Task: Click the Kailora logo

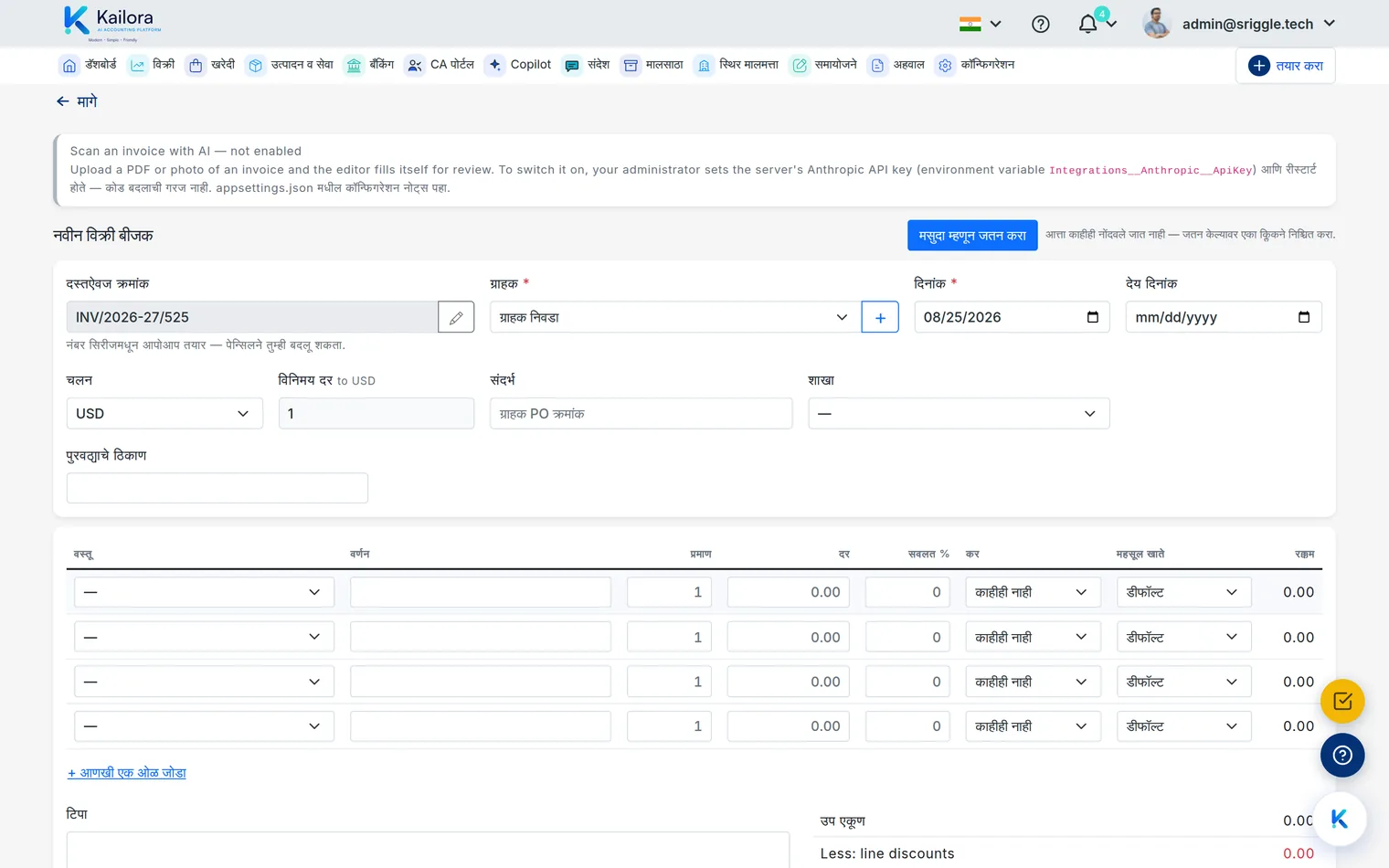Action: coord(112,24)
